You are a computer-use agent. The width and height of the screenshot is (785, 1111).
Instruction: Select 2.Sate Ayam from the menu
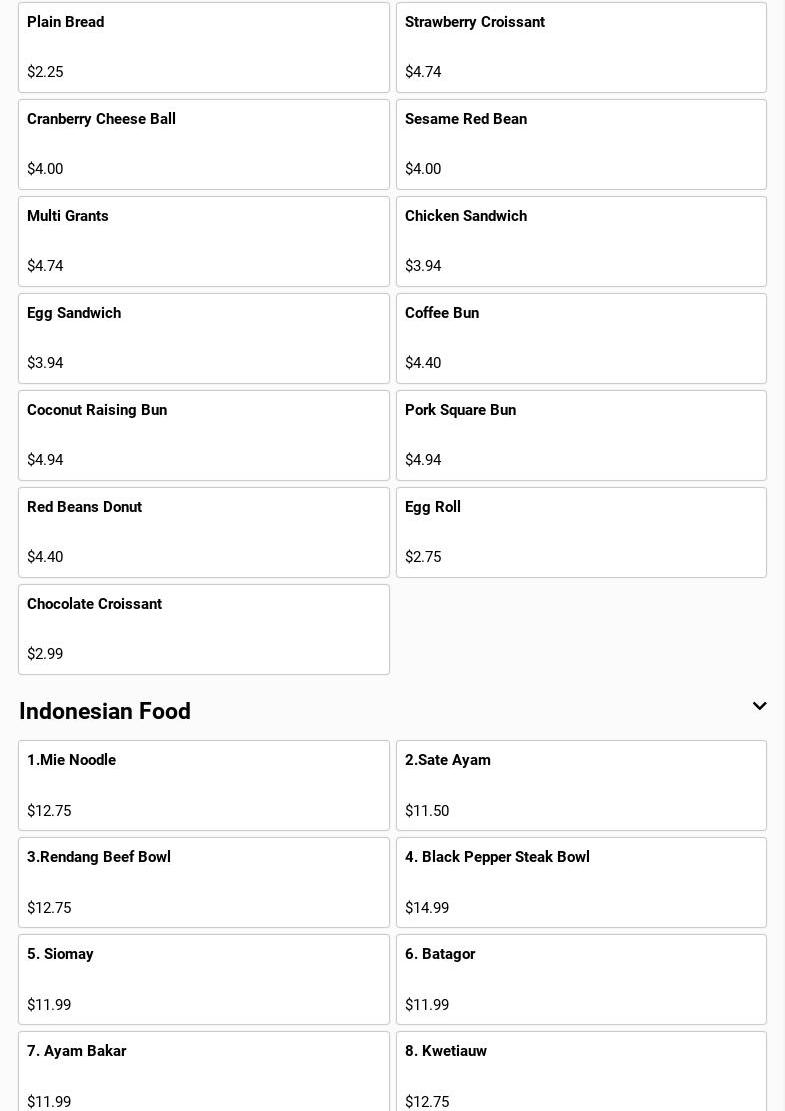tap(581, 785)
